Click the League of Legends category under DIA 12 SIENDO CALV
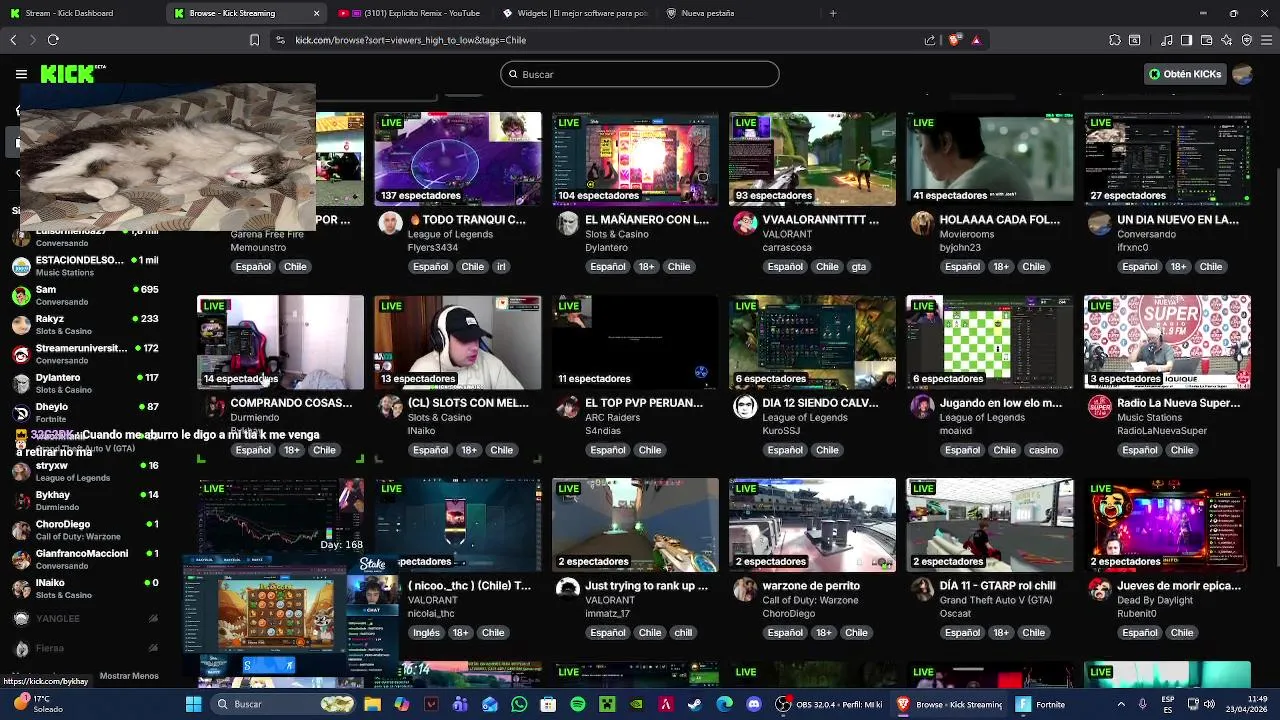 [804, 418]
